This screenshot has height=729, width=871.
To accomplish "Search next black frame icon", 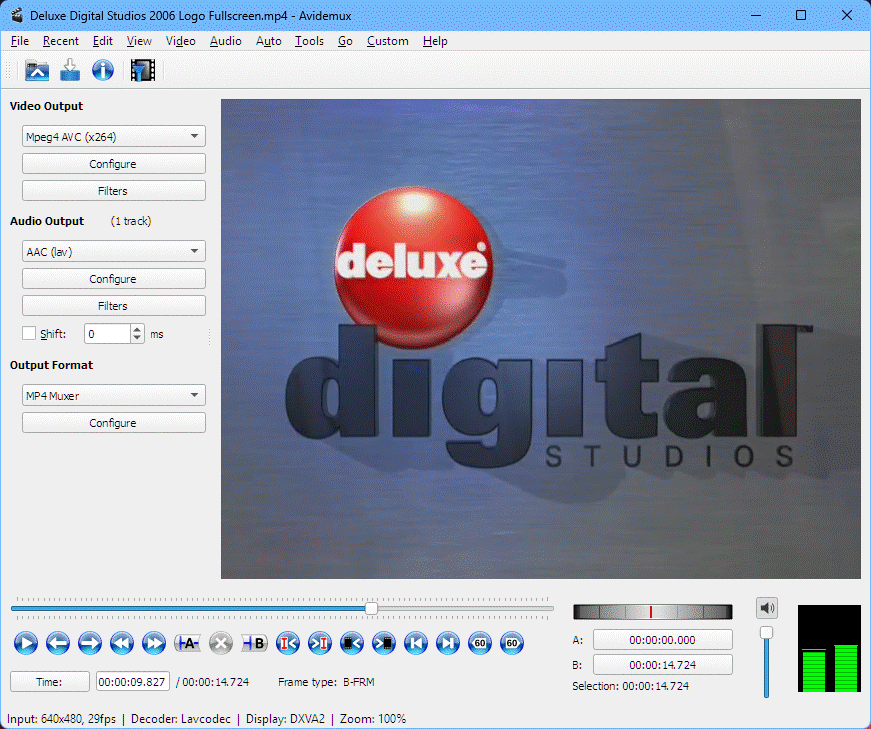I will coord(384,643).
